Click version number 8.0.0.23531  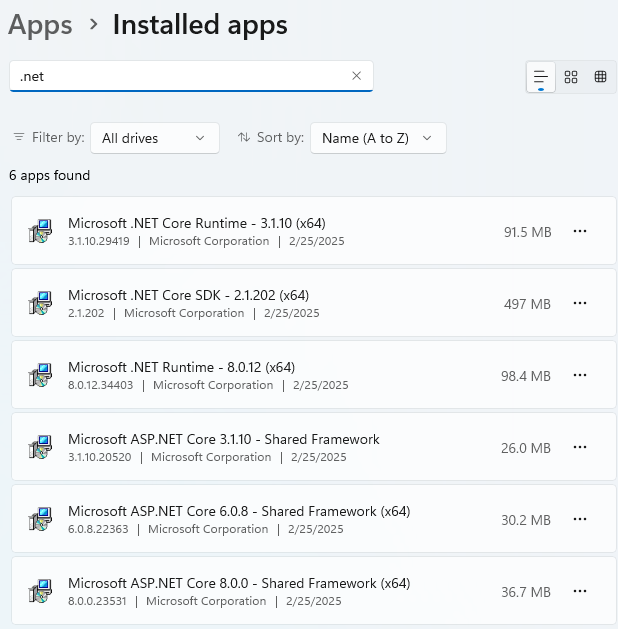[x=97, y=601]
